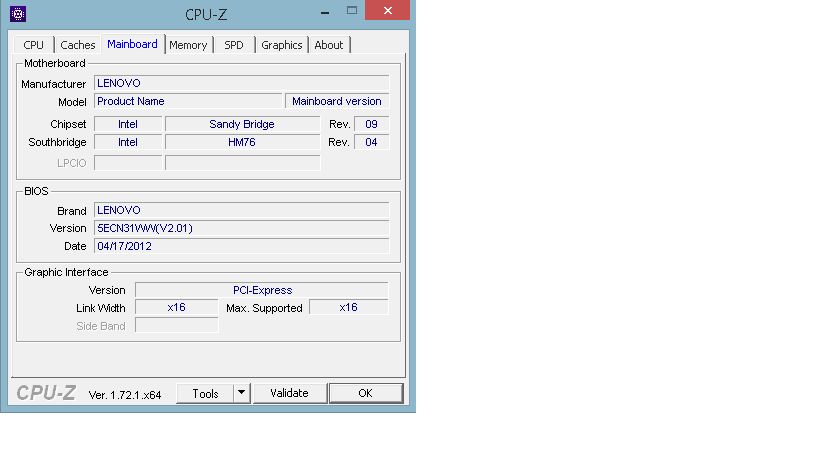819x460 pixels.
Task: Open the Graphics tab
Action: point(282,45)
